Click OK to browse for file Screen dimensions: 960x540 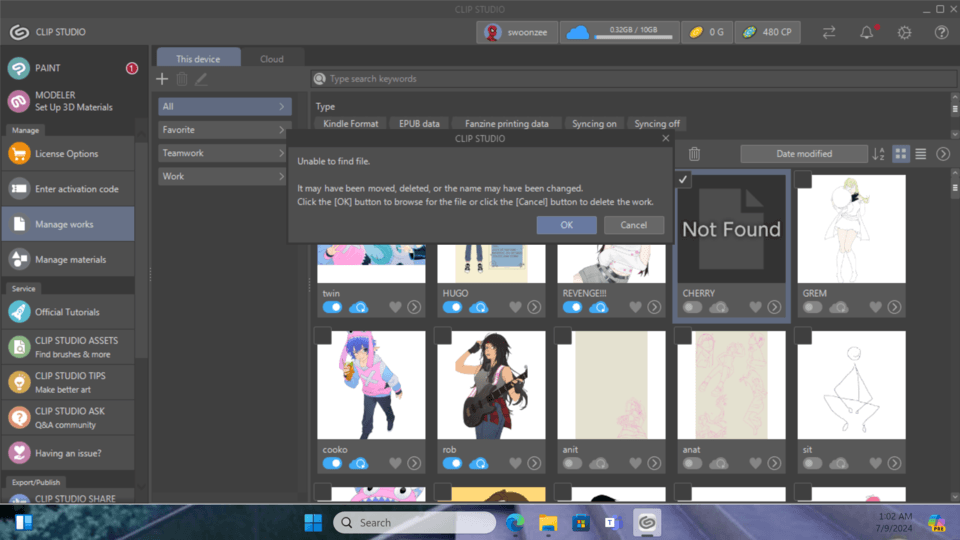click(566, 225)
